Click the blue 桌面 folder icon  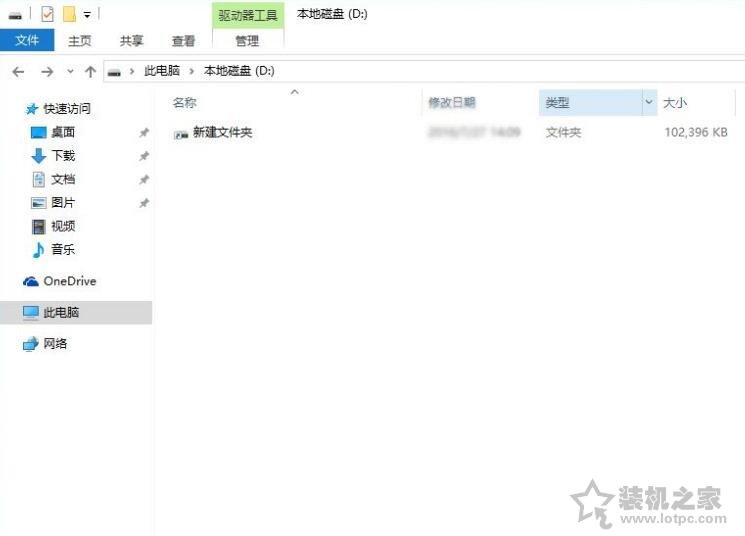[38, 133]
